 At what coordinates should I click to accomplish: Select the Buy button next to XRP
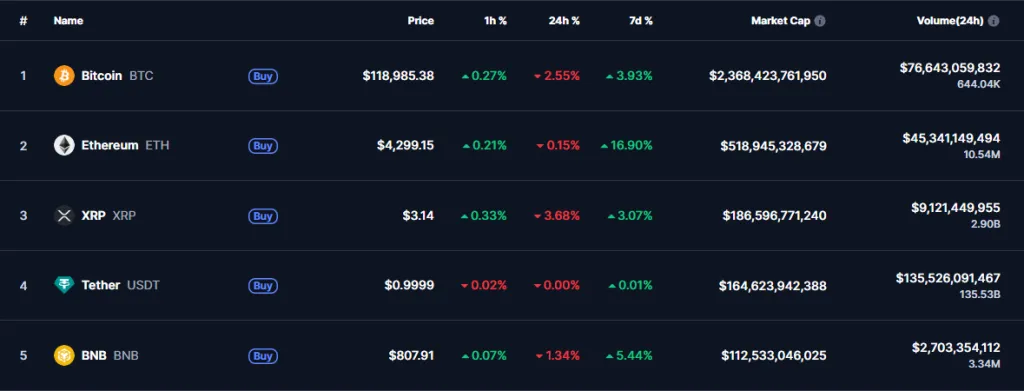[263, 216]
